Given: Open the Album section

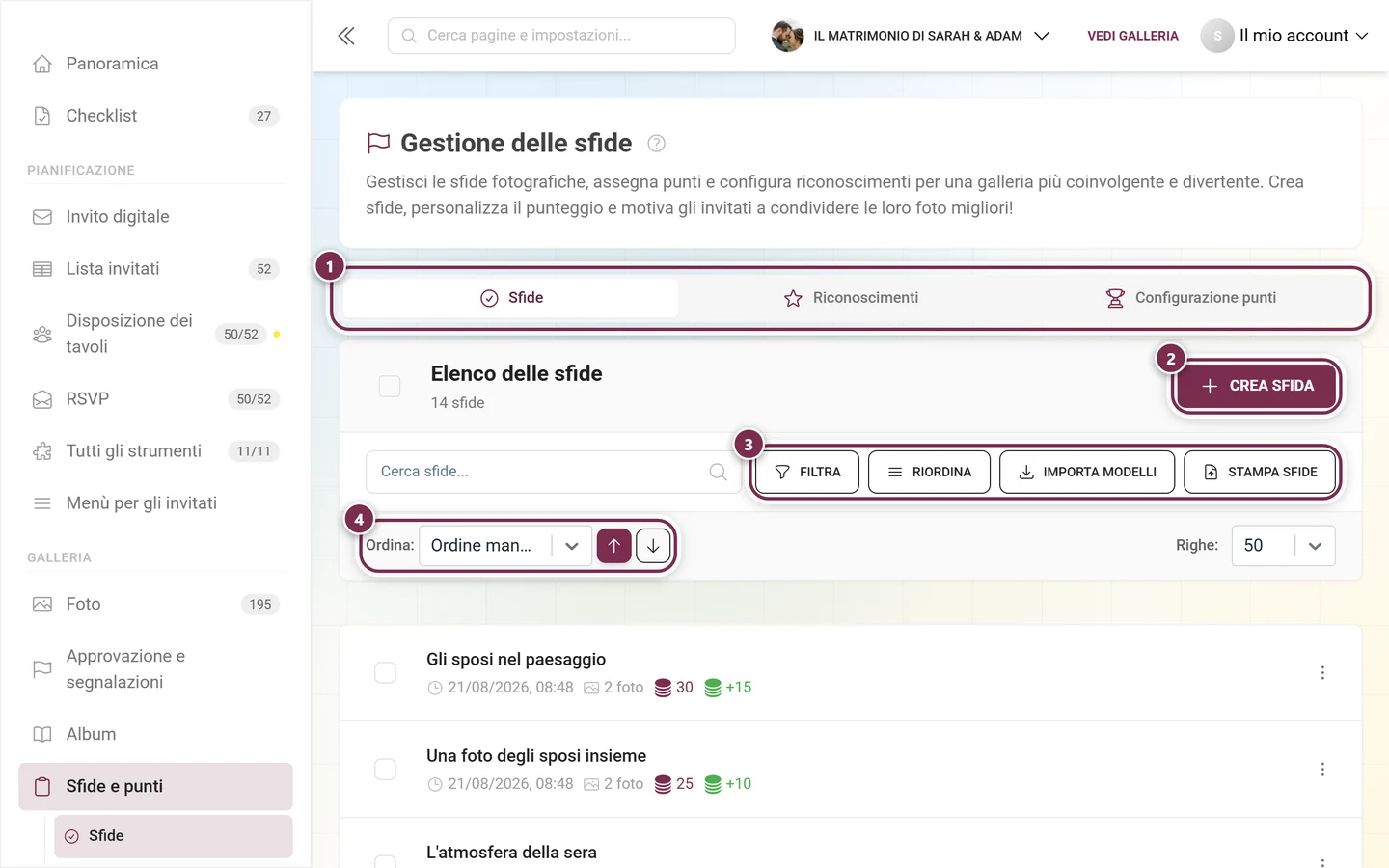Looking at the screenshot, I should click(155, 735).
